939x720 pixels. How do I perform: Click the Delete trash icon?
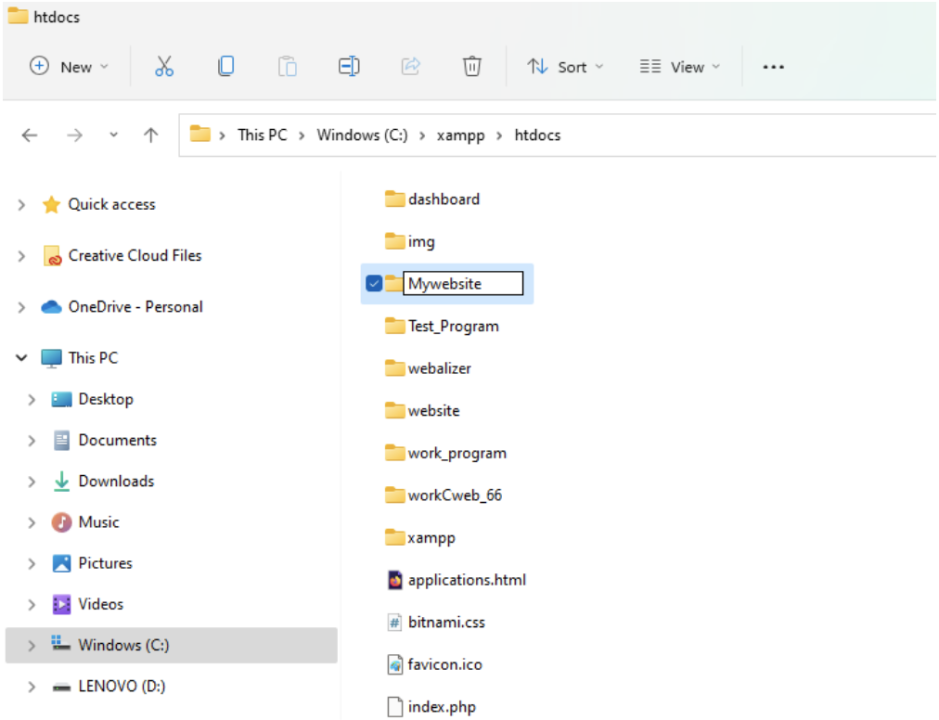coord(472,67)
